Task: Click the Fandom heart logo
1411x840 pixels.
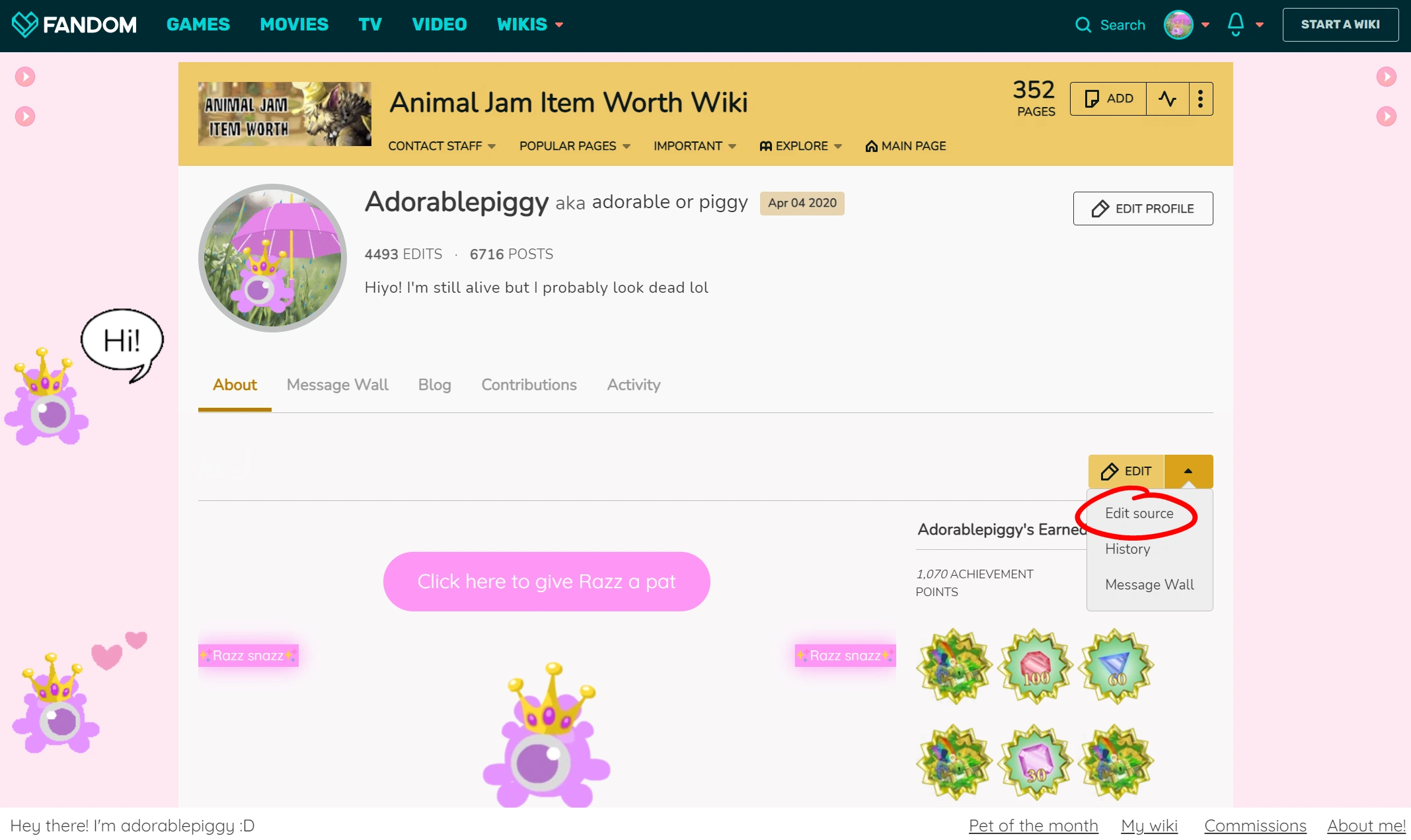Action: 24,24
